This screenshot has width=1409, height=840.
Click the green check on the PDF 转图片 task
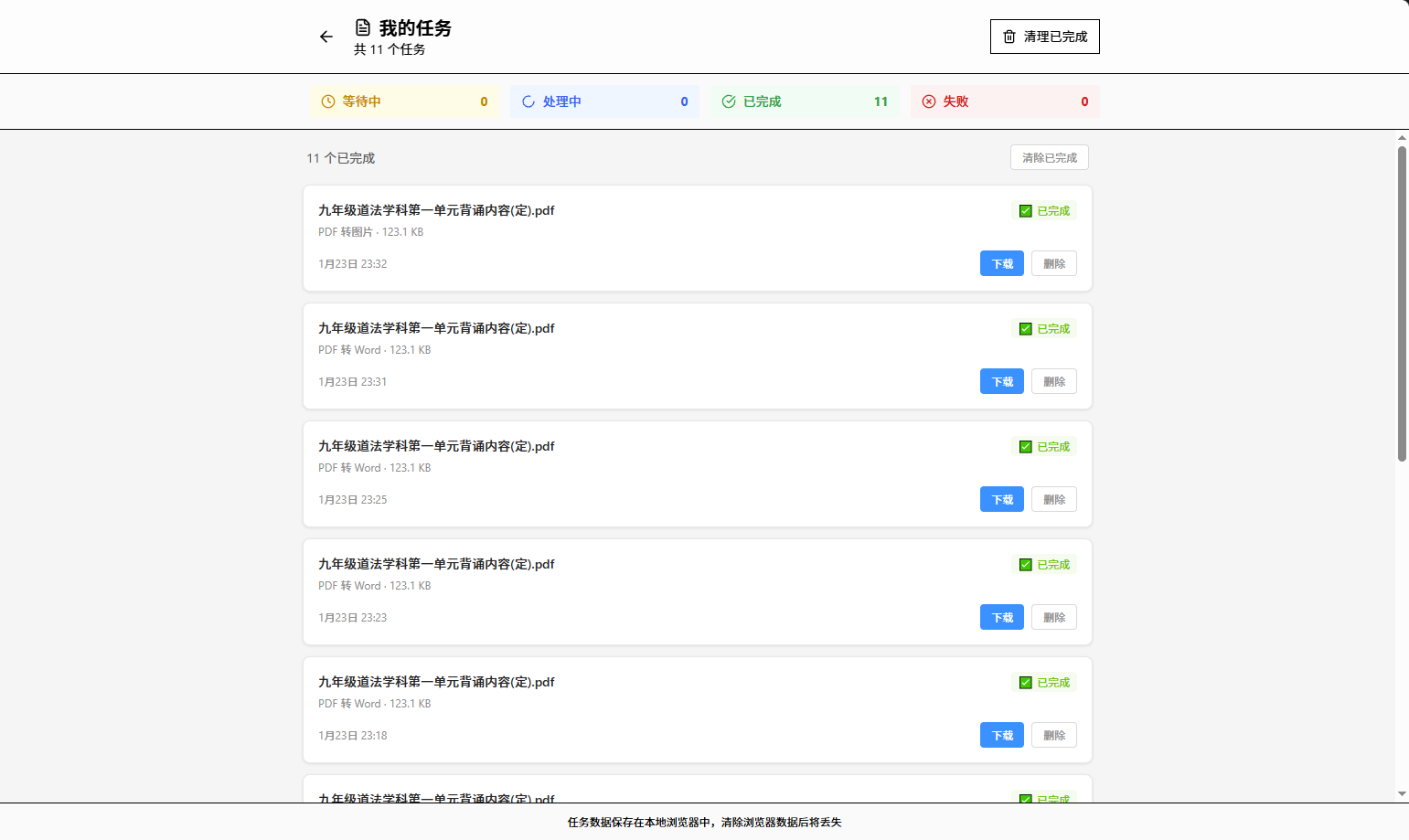click(x=1026, y=211)
